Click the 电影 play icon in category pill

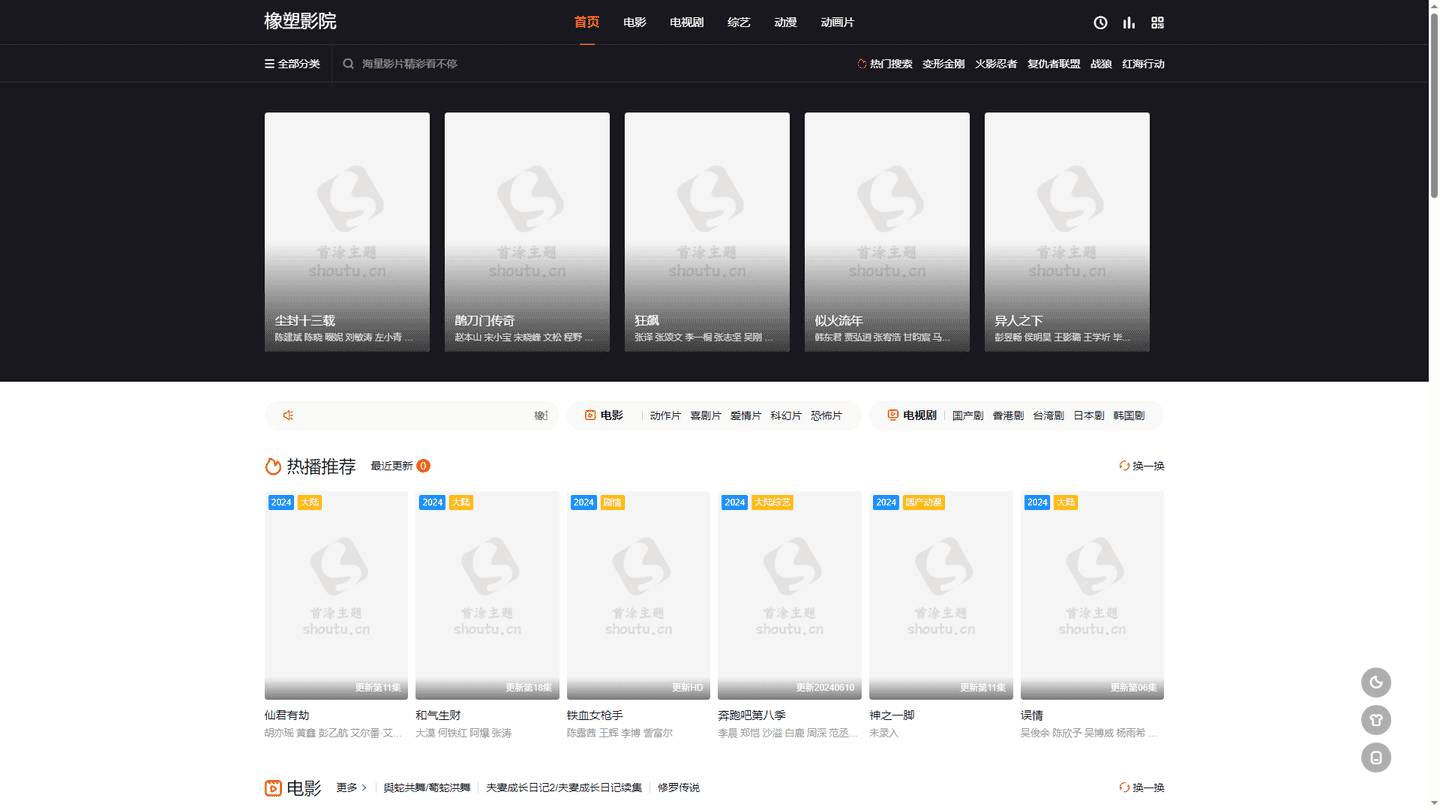(x=590, y=415)
